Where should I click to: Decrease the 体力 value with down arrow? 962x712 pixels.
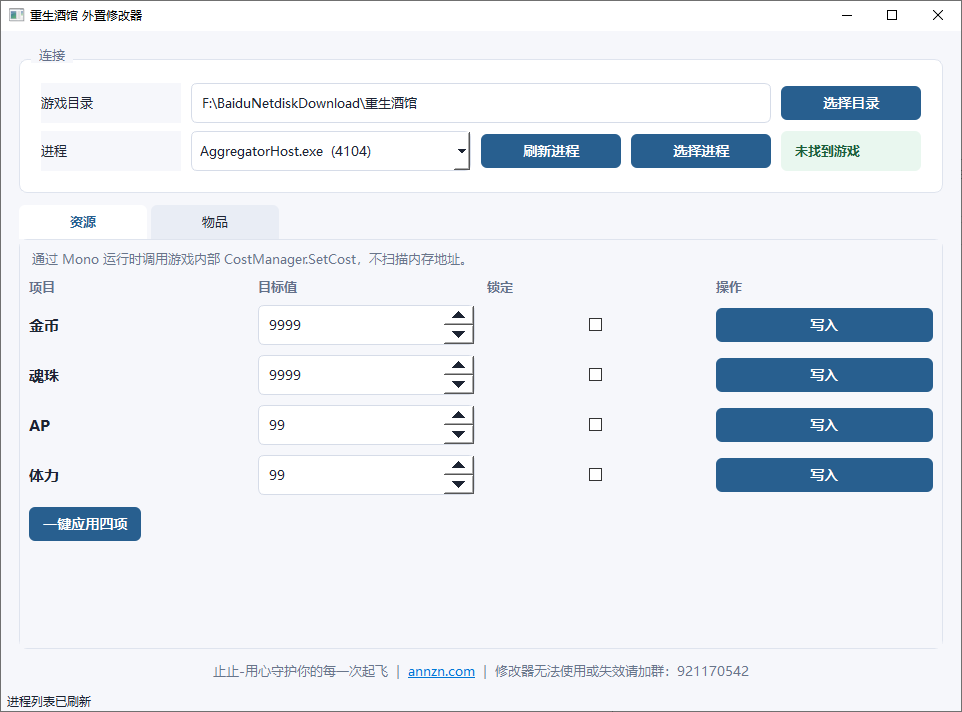click(x=458, y=484)
